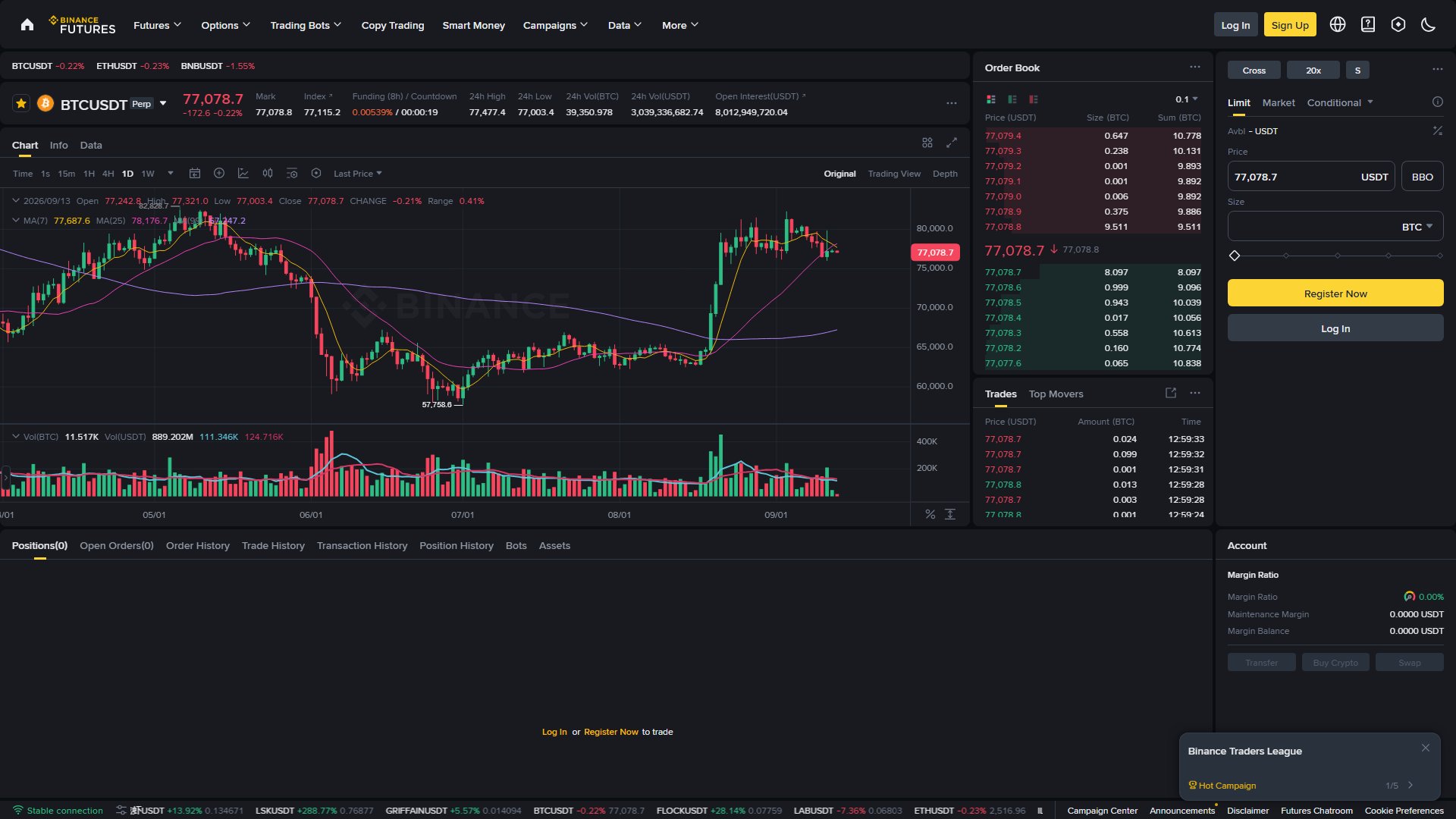The width and height of the screenshot is (1456, 819).
Task: Open the Trading Bots menu
Action: 306,25
